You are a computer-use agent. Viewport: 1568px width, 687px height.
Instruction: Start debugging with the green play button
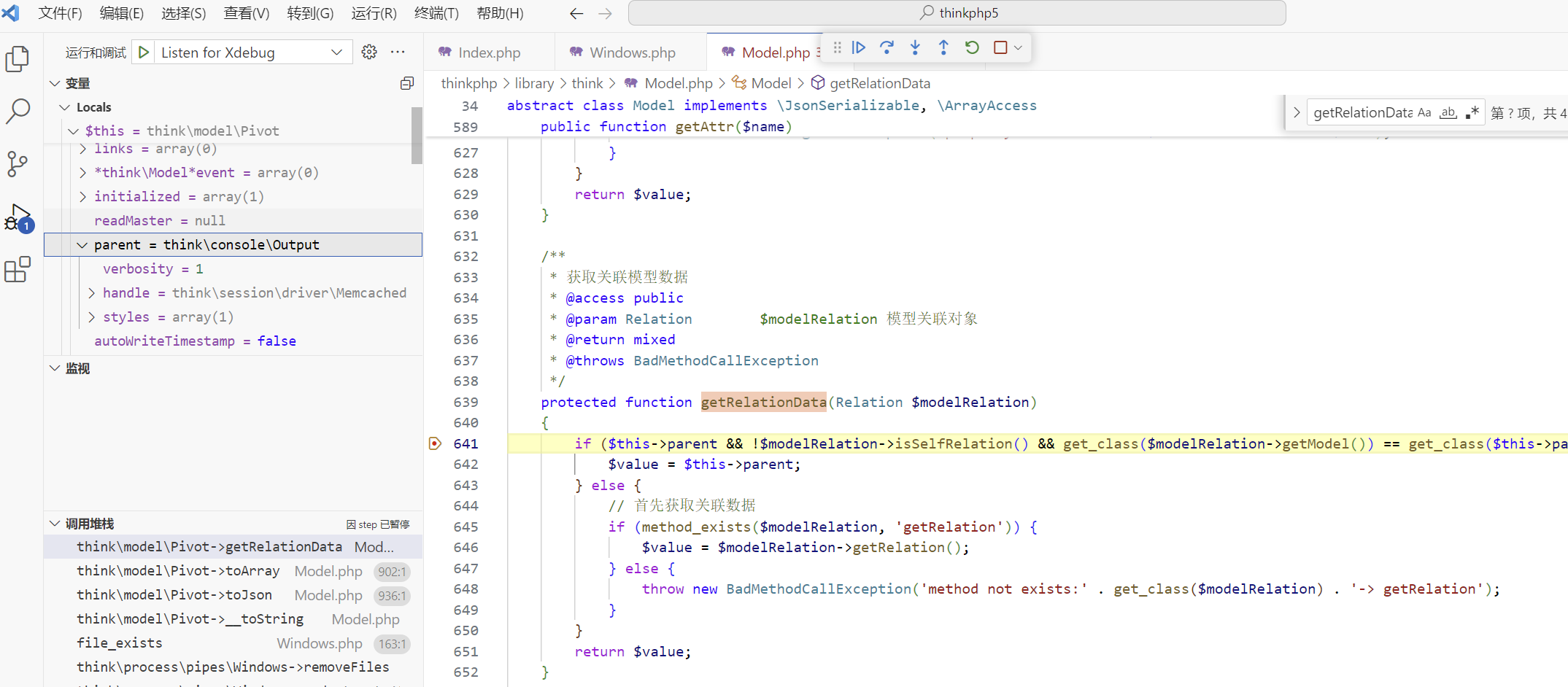143,52
